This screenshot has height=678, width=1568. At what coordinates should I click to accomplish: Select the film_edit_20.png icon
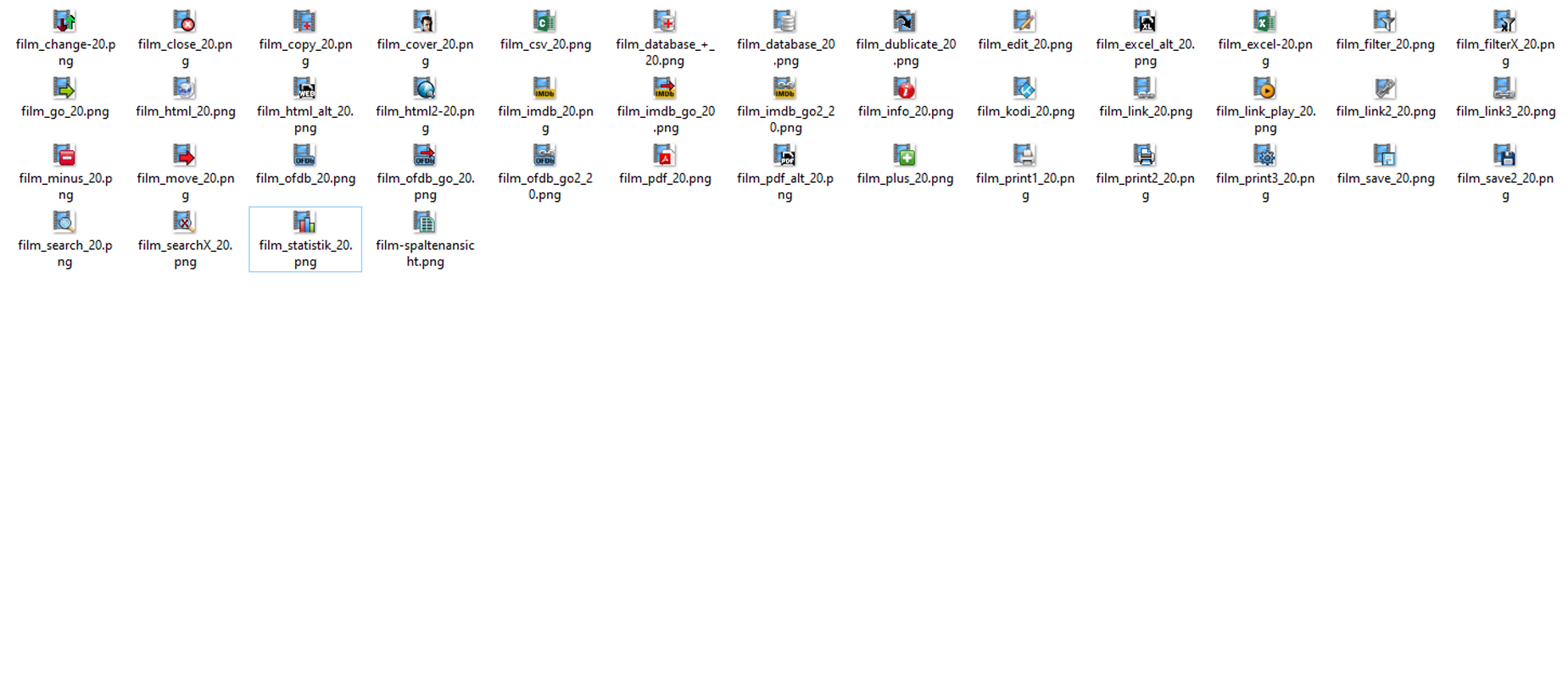coord(1024,20)
